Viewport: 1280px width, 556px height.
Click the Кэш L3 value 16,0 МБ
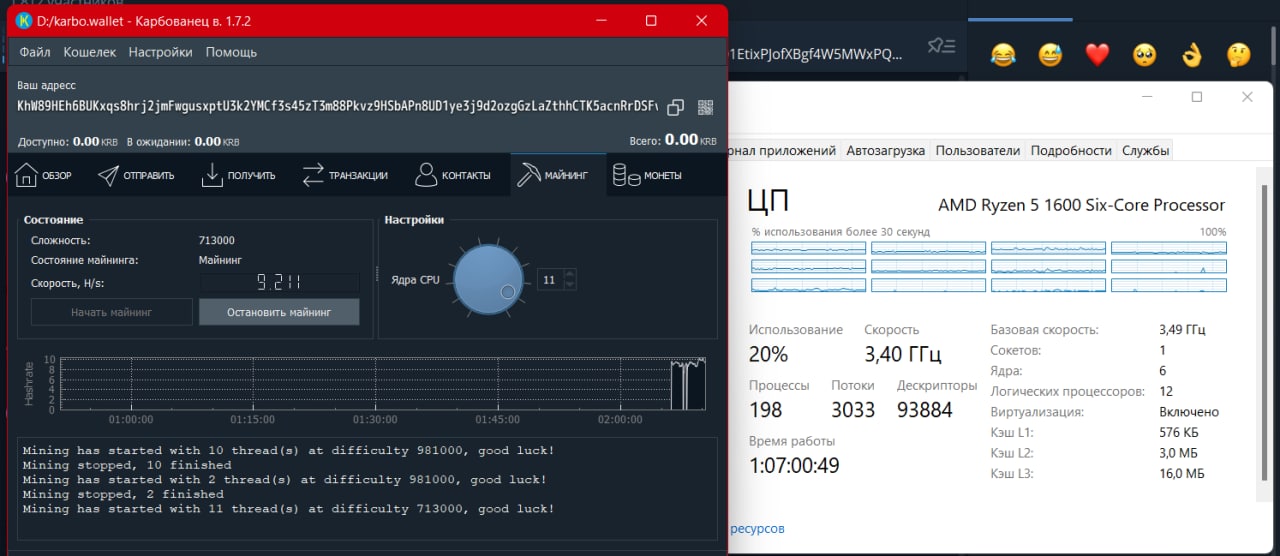(1181, 474)
